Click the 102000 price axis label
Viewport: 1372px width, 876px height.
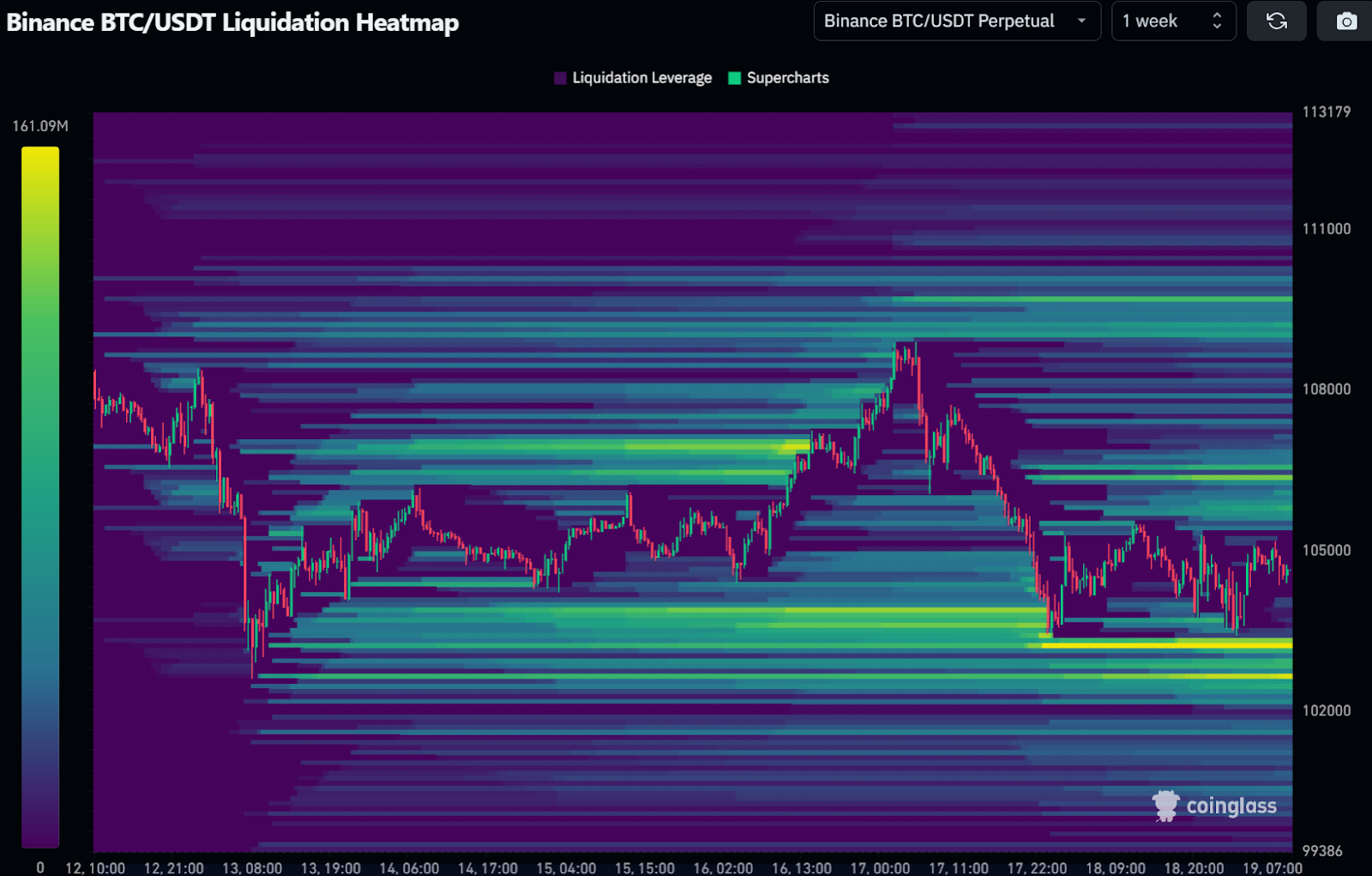click(x=1326, y=710)
